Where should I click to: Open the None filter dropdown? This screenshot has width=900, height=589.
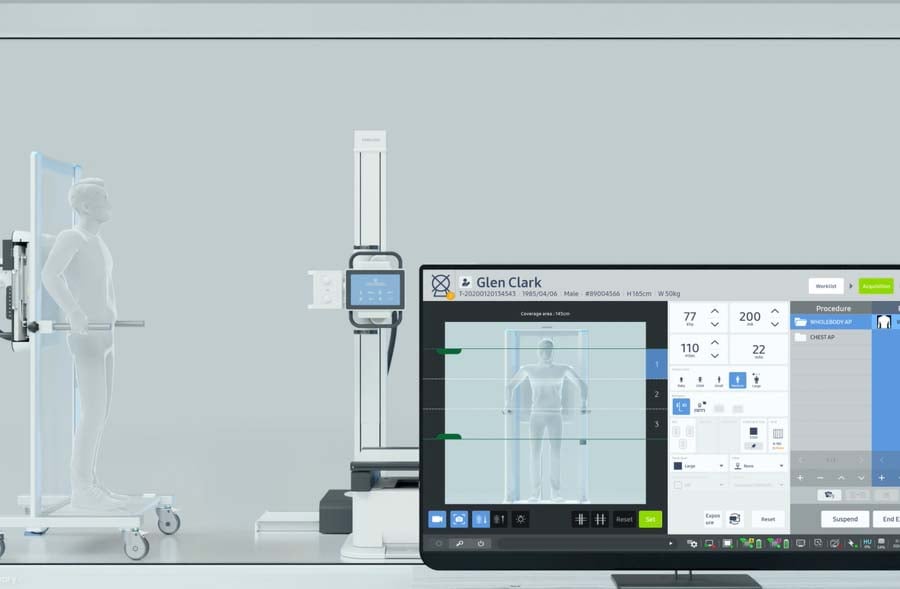[x=781, y=465]
